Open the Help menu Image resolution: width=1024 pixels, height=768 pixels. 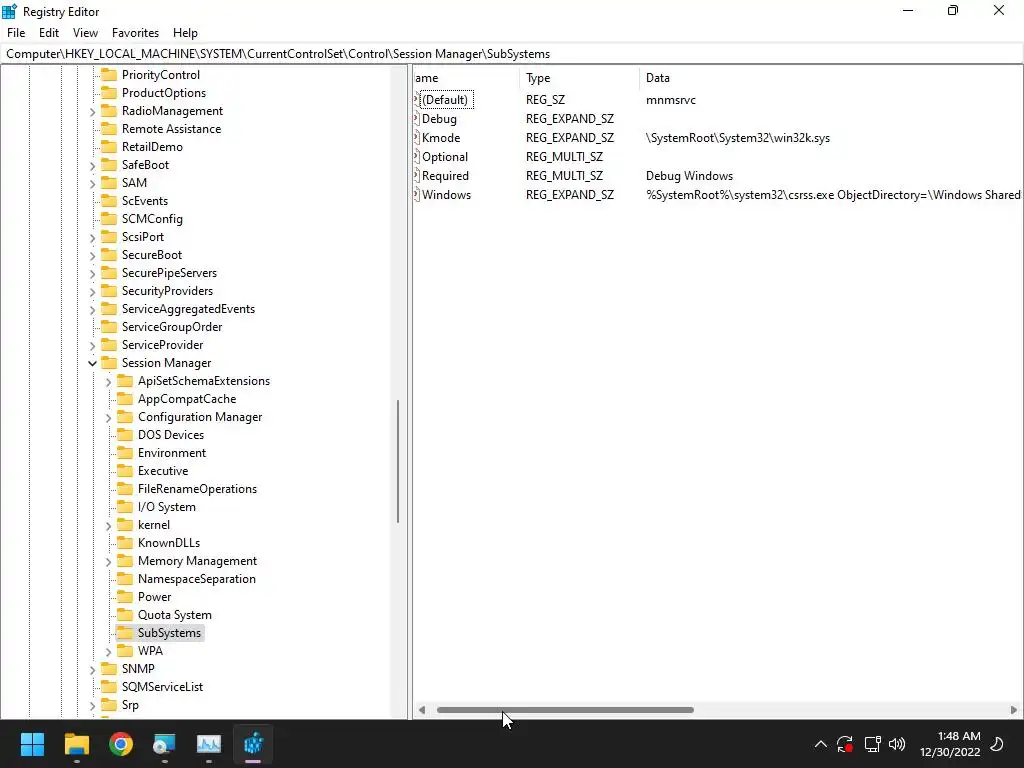[x=185, y=33]
